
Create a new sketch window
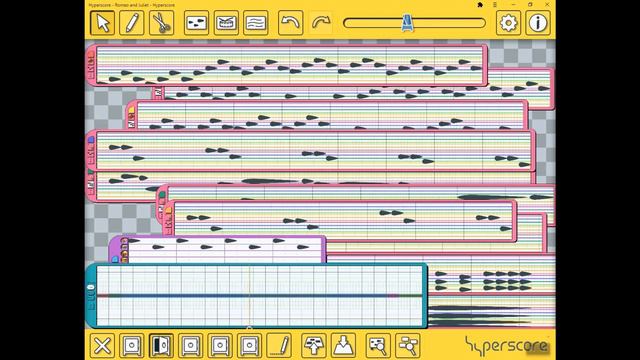pyautogui.click(x=256, y=23)
